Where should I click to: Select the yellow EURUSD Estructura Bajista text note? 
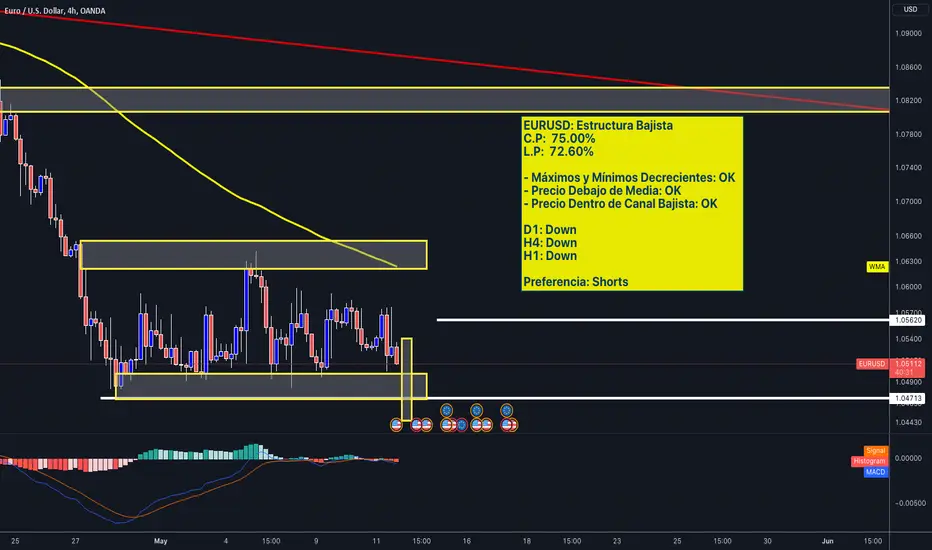632,203
